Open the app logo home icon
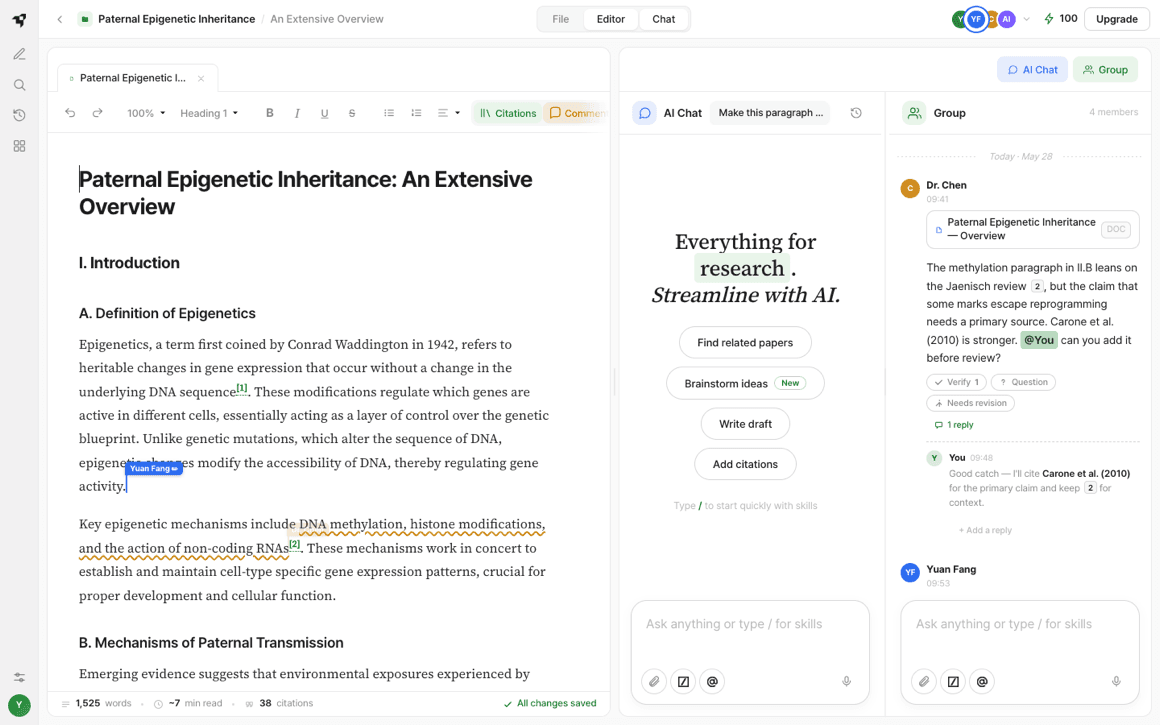Image resolution: width=1160 pixels, height=725 pixels. tap(19, 19)
